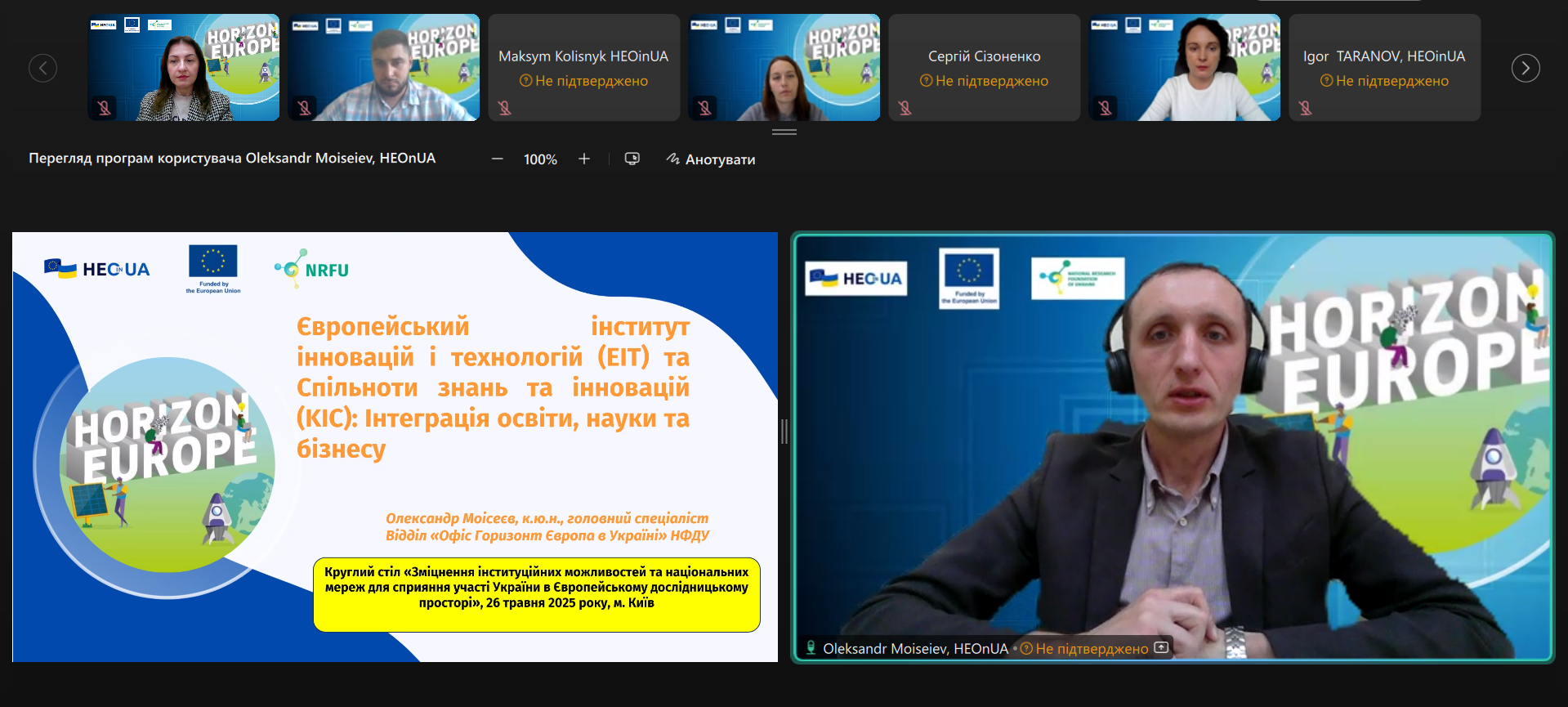Click the 100% zoom level value

click(x=540, y=159)
